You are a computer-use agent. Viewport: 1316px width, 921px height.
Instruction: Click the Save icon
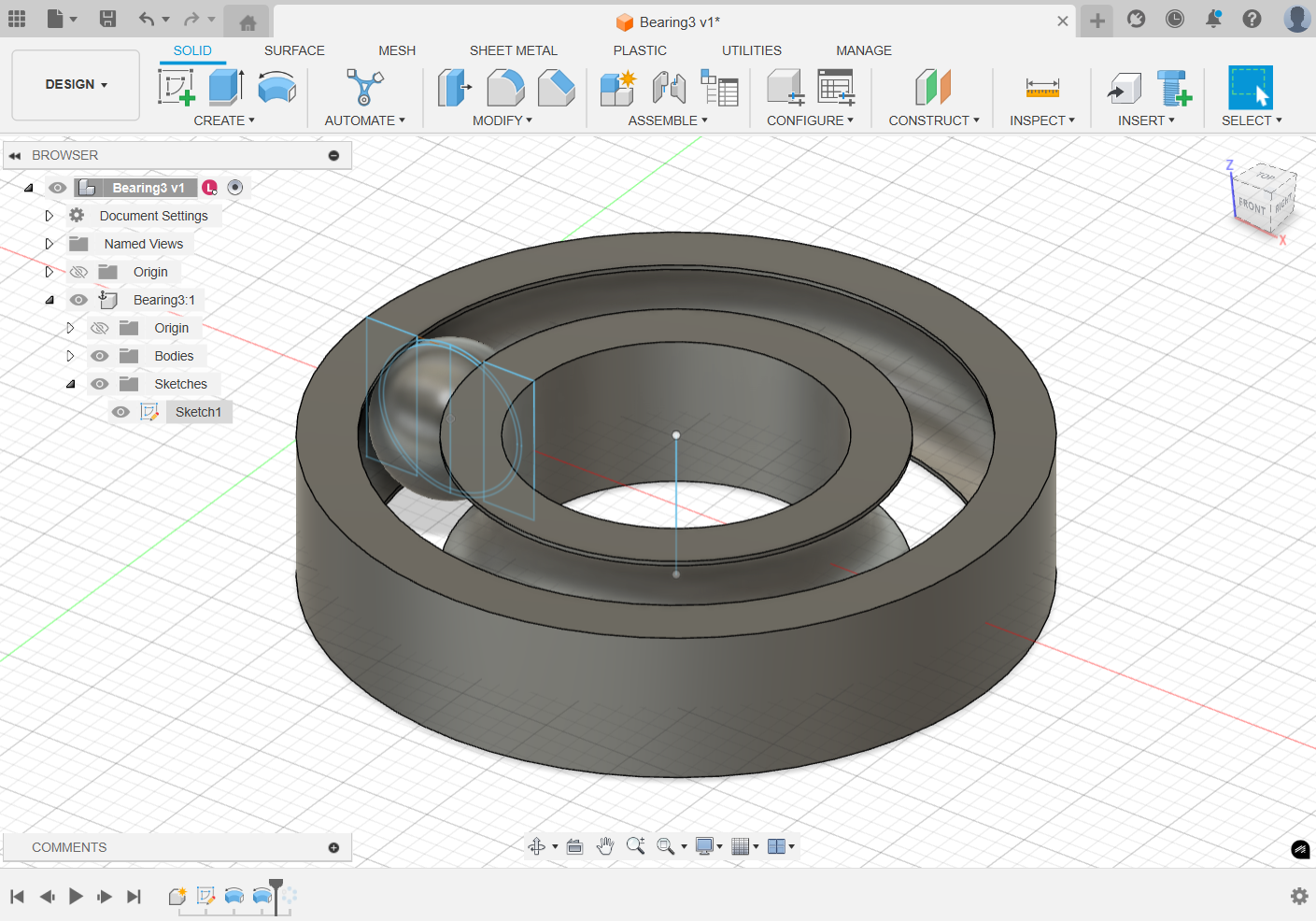point(107,19)
